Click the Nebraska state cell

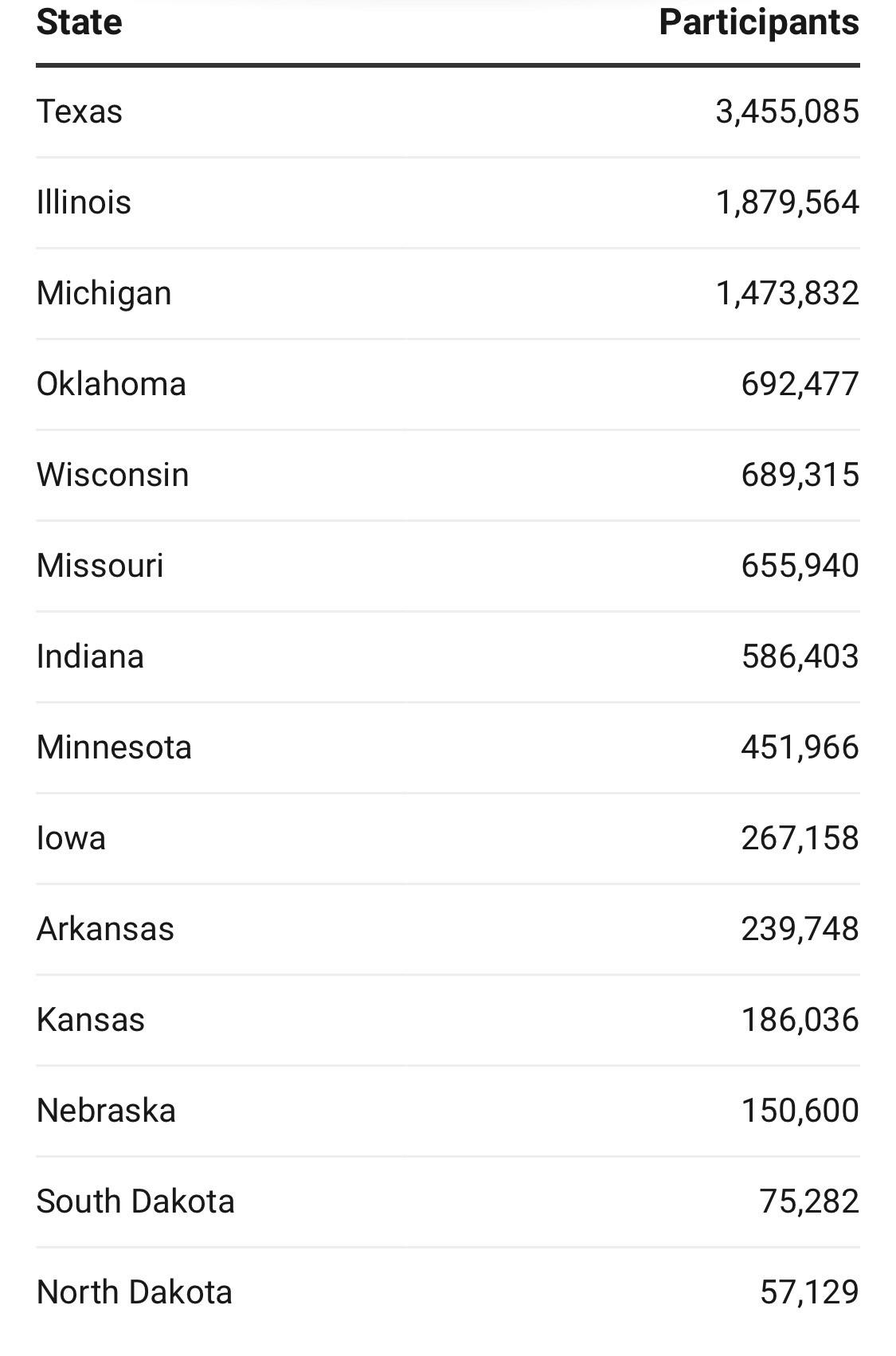pyautogui.click(x=107, y=1111)
